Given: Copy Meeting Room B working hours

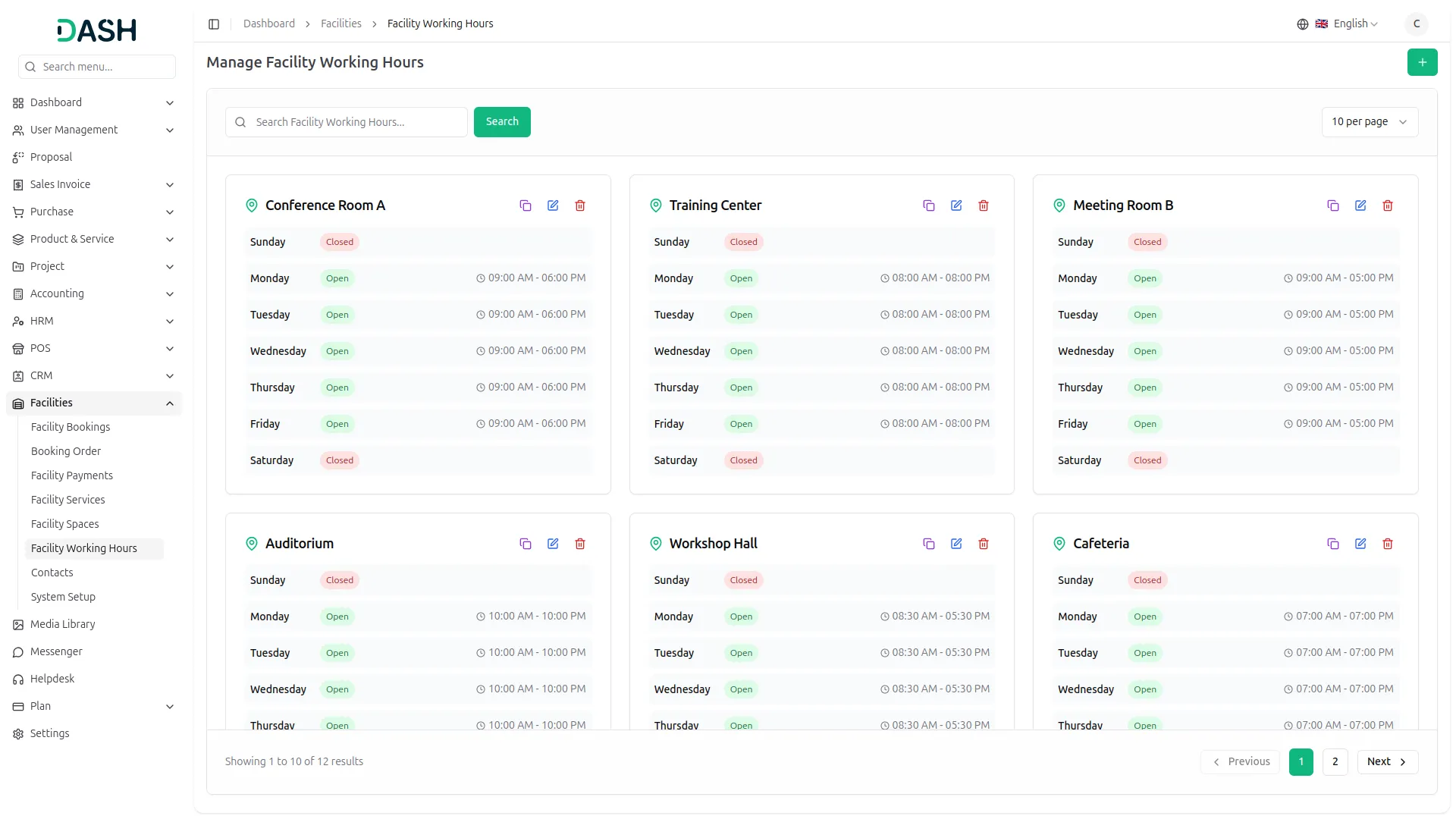Looking at the screenshot, I should click(1333, 206).
